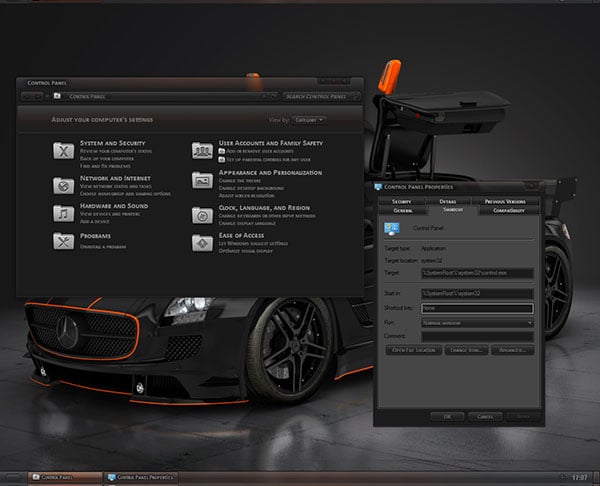The height and width of the screenshot is (486, 600).
Task: Click Optimize visual display link
Action: [x=246, y=251]
